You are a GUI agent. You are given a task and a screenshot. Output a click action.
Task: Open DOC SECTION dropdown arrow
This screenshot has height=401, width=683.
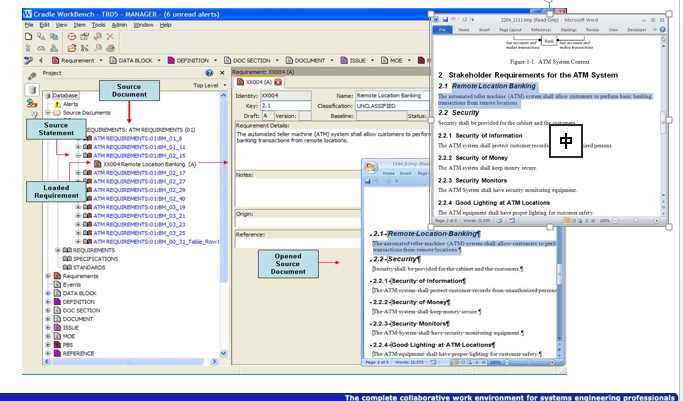277,61
